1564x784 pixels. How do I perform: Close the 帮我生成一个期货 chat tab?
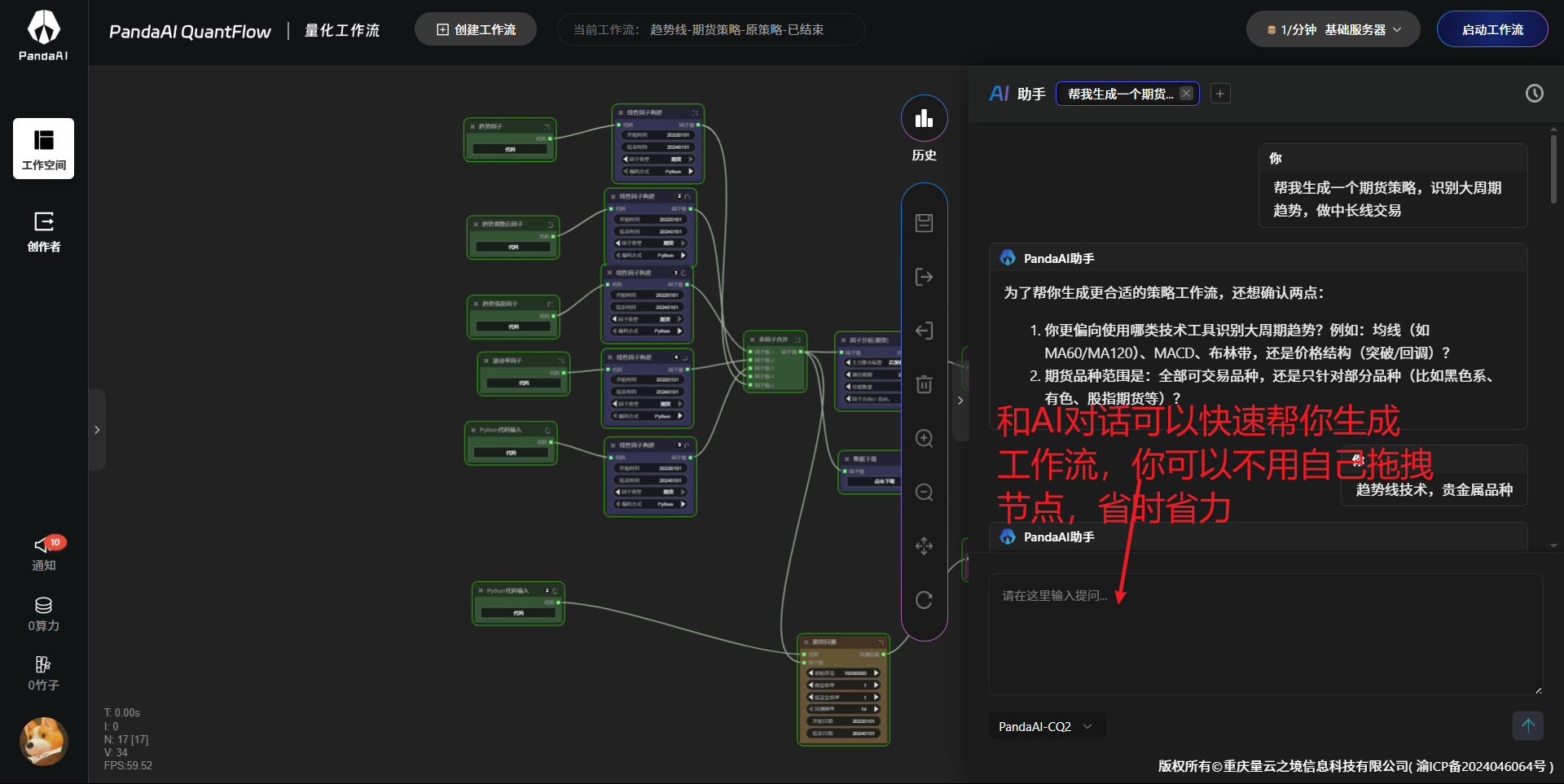(1186, 94)
